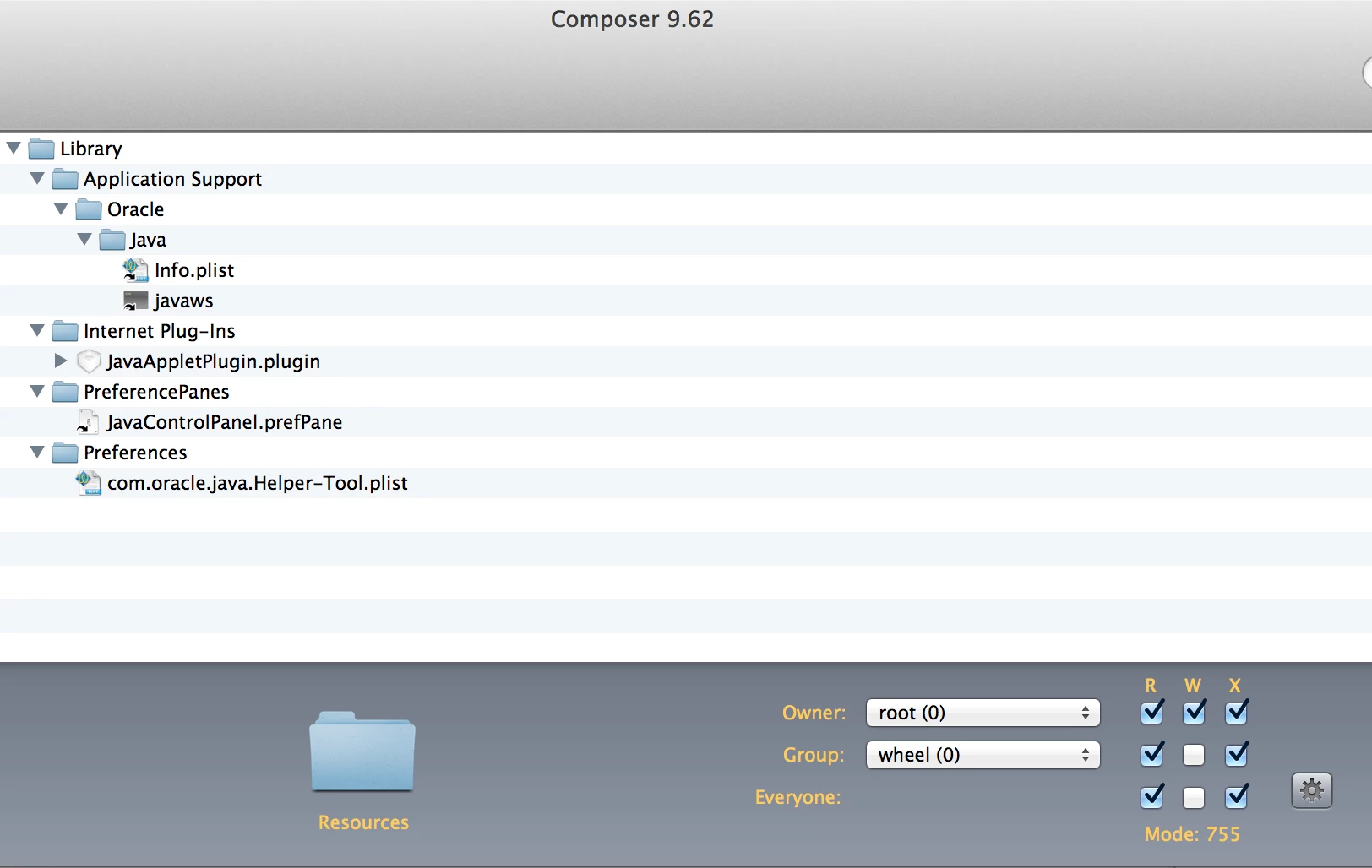1372x868 pixels.
Task: Select the Oracle row text
Action: pyautogui.click(x=136, y=210)
